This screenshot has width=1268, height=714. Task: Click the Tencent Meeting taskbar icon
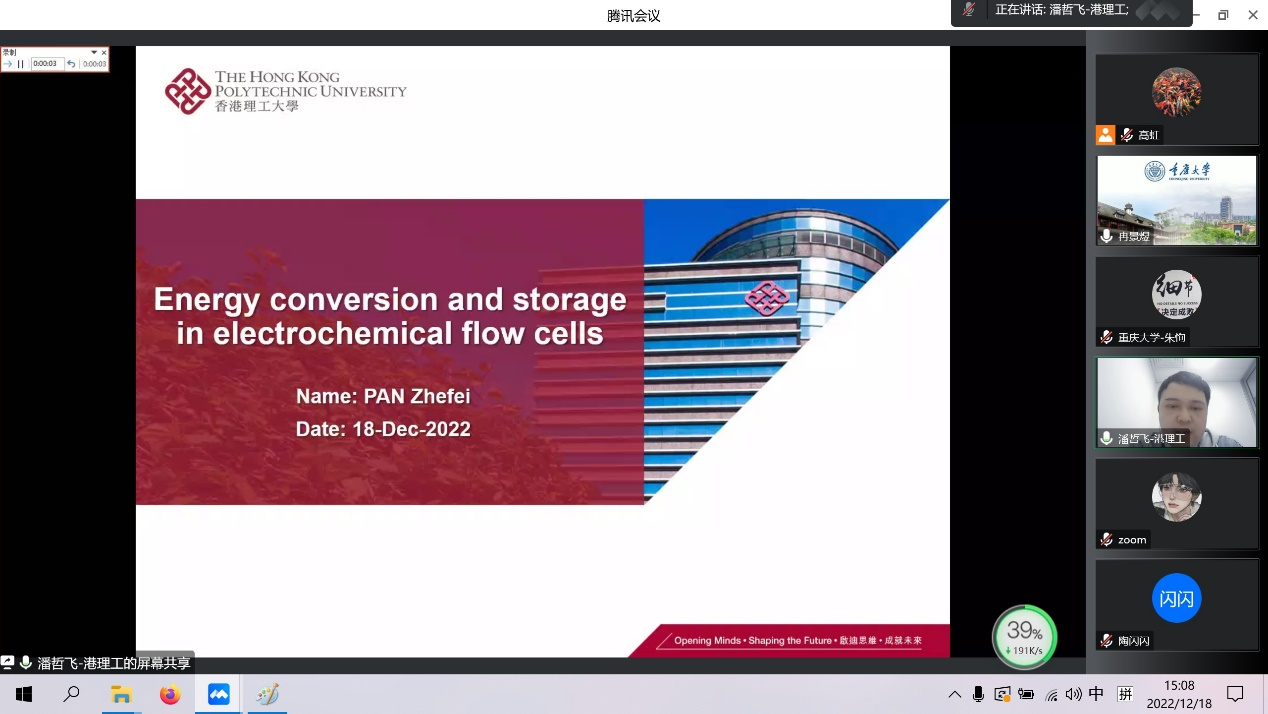coord(219,694)
